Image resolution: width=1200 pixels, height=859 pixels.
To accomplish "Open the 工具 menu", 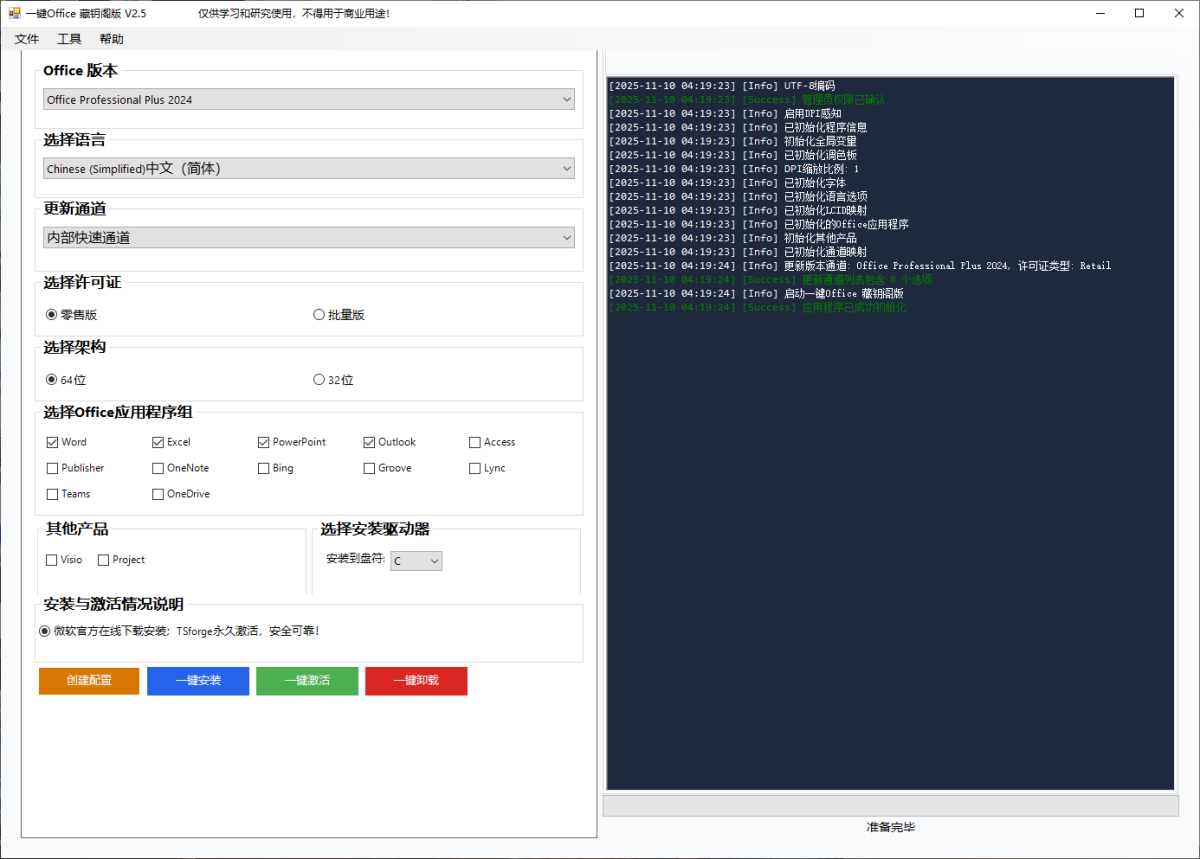I will click(x=69, y=38).
